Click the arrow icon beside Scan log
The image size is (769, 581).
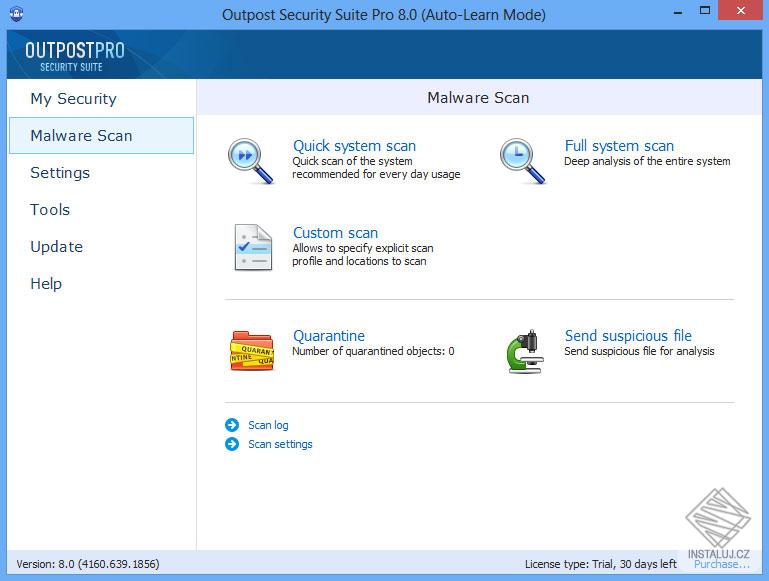pyautogui.click(x=232, y=425)
